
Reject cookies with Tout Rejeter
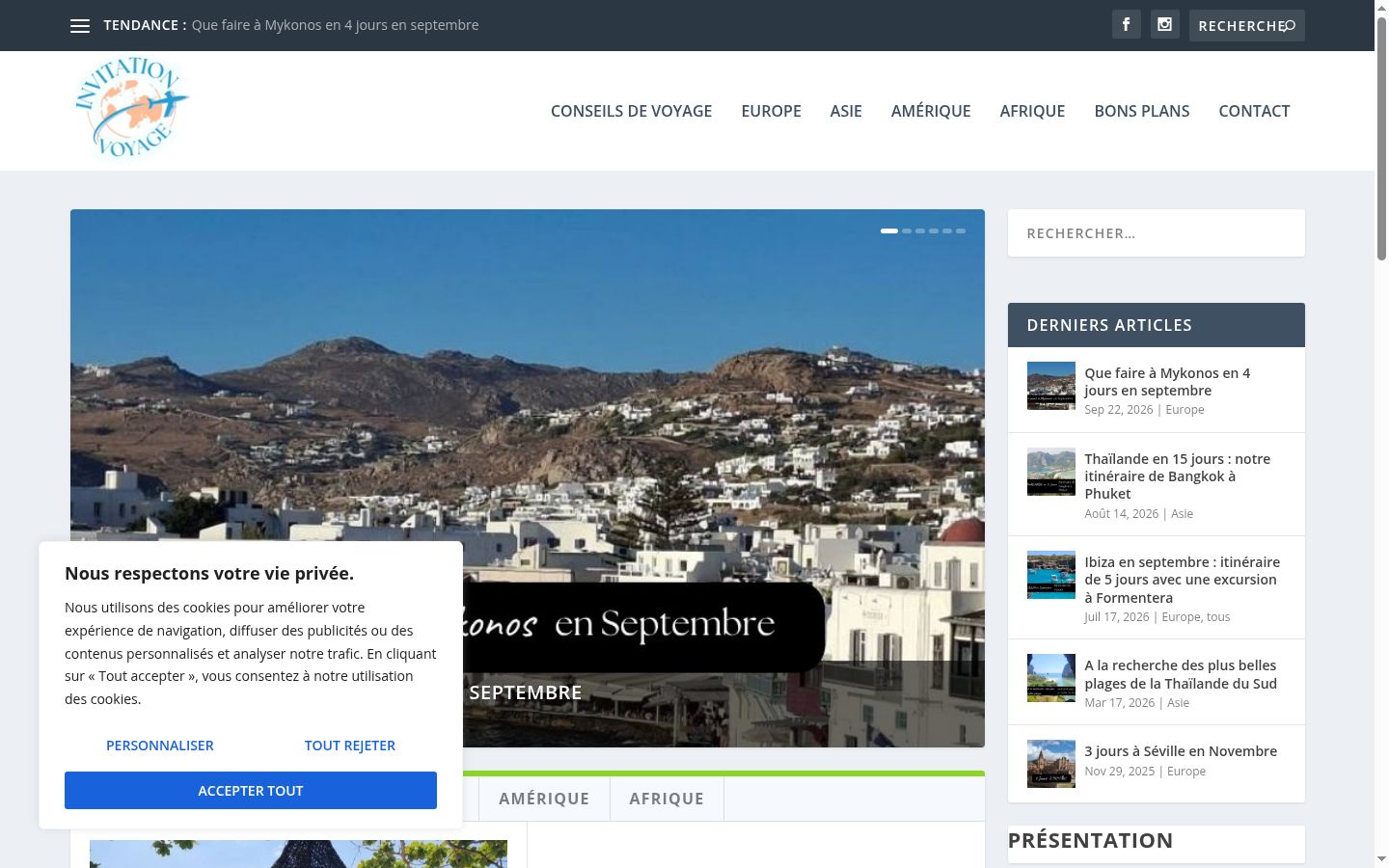coord(350,746)
